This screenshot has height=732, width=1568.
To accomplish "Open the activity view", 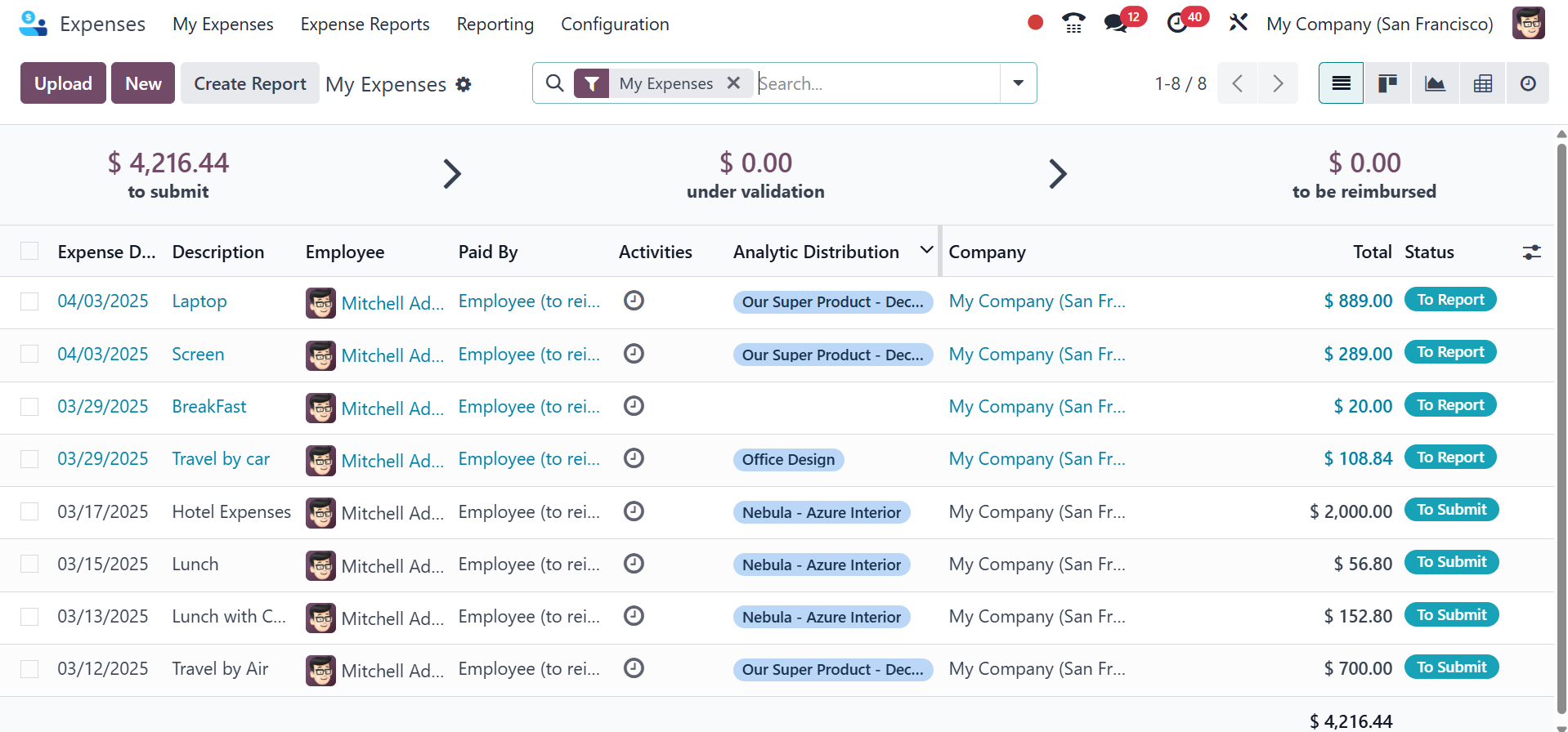I will [x=1527, y=83].
